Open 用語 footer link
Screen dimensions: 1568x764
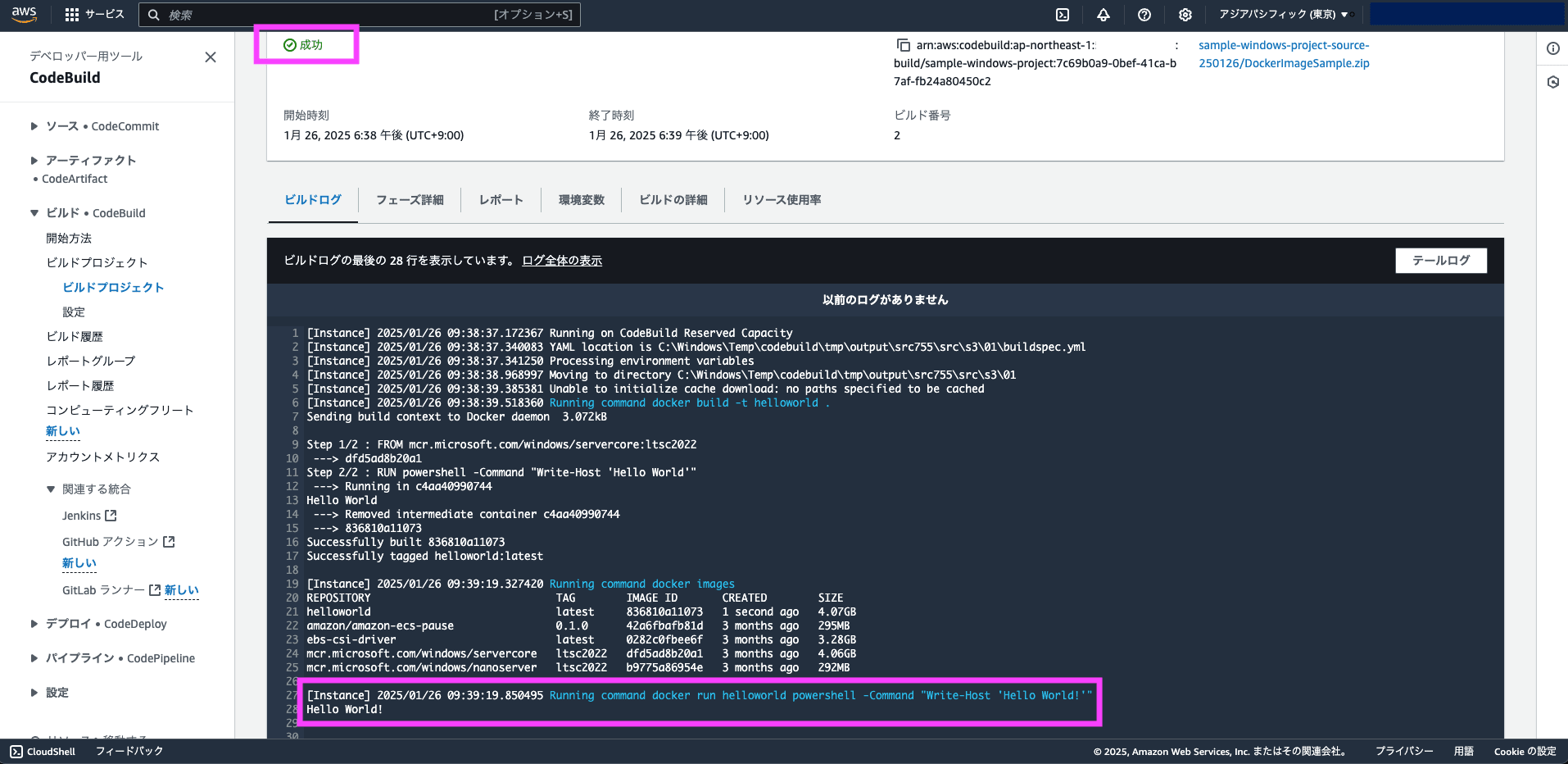point(1464,752)
